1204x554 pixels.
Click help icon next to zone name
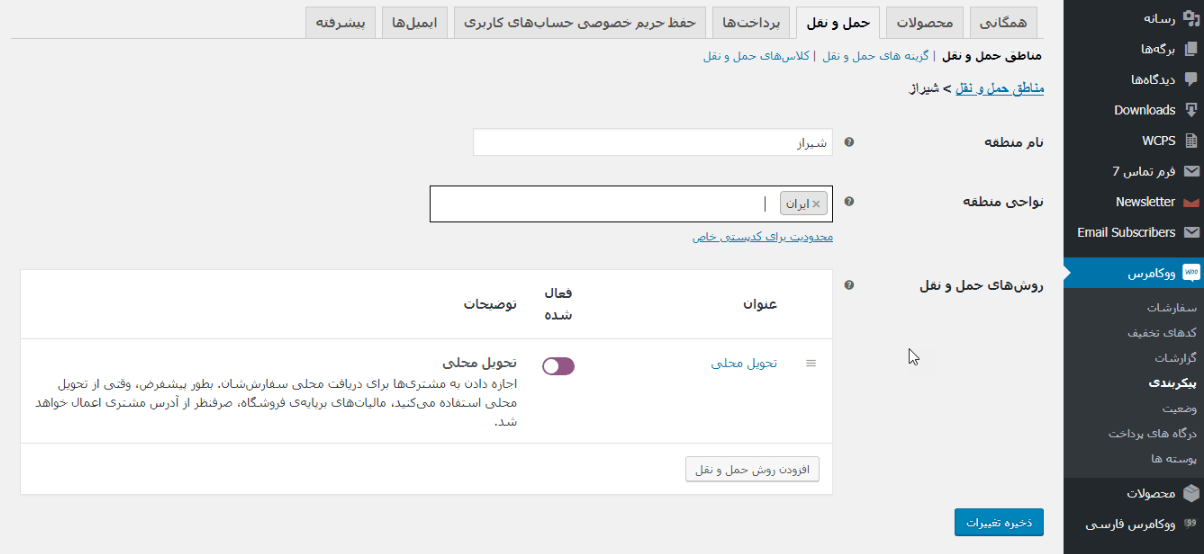click(x=849, y=142)
